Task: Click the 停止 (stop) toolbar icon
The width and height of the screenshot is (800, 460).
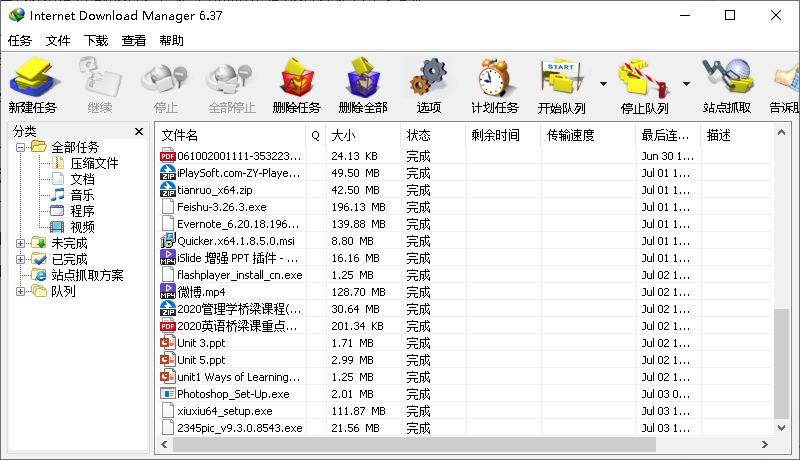Action: (x=165, y=78)
